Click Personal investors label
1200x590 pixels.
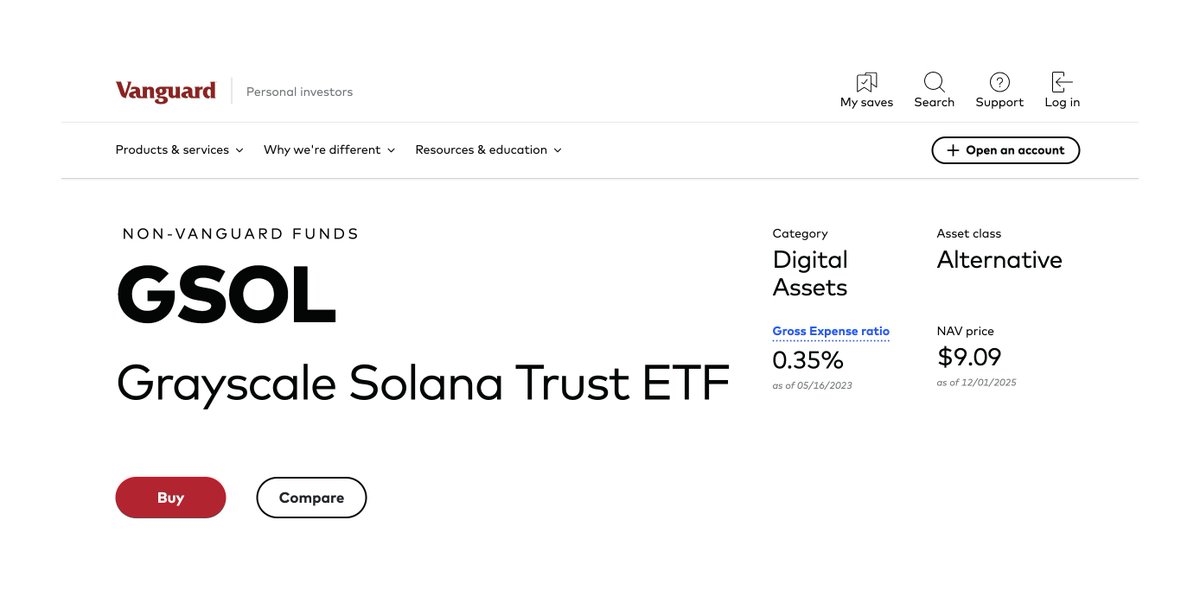pyautogui.click(x=299, y=92)
